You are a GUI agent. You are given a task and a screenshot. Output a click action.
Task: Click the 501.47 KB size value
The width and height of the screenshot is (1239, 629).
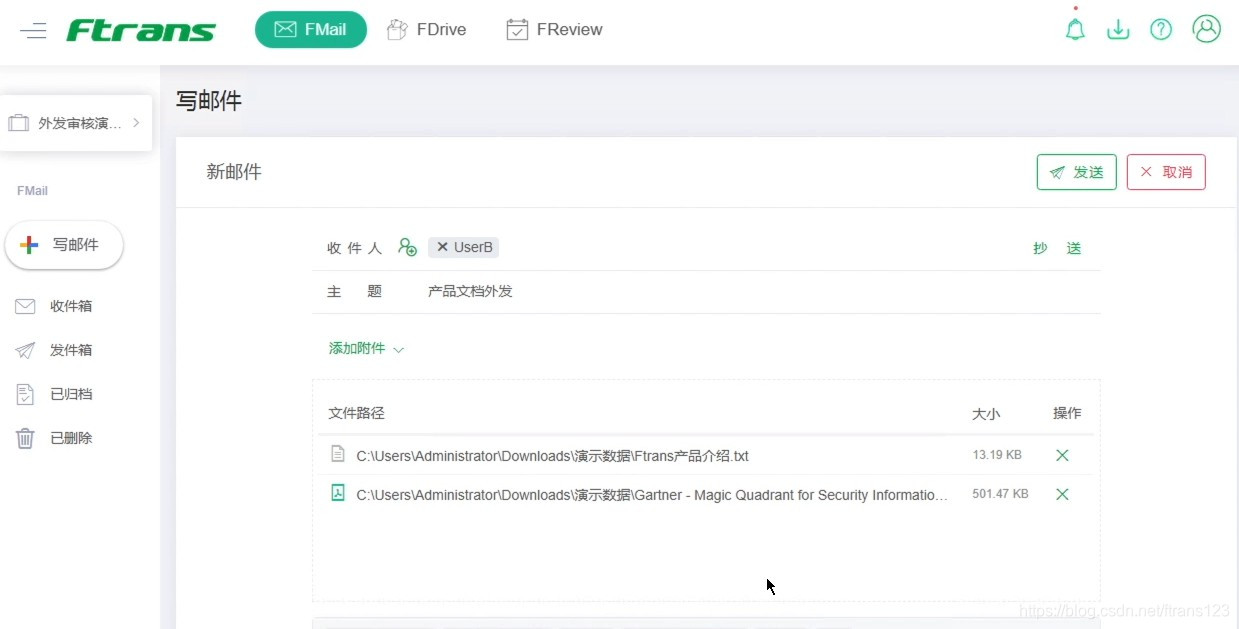click(1000, 494)
